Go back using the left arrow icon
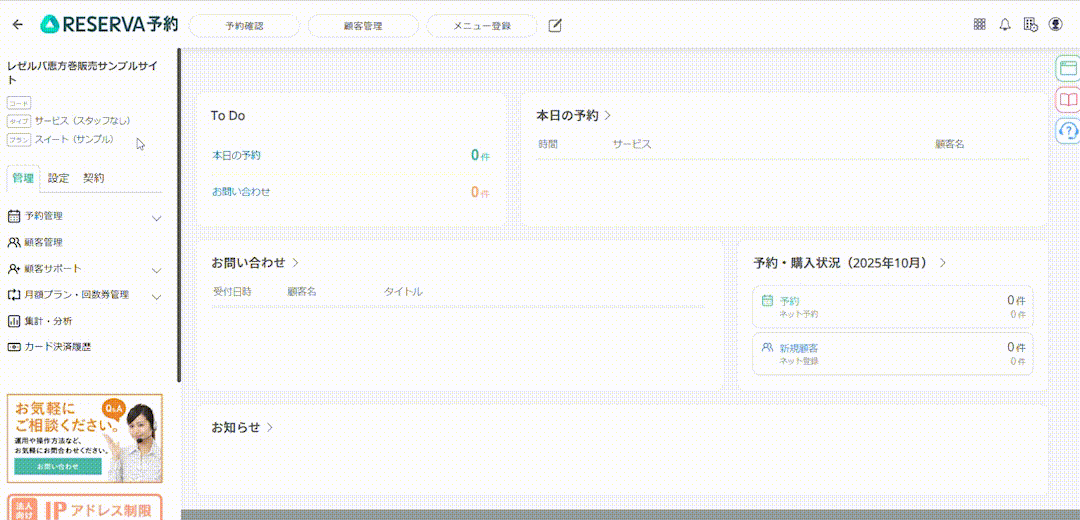Image resolution: width=1080 pixels, height=520 pixels. click(x=18, y=25)
